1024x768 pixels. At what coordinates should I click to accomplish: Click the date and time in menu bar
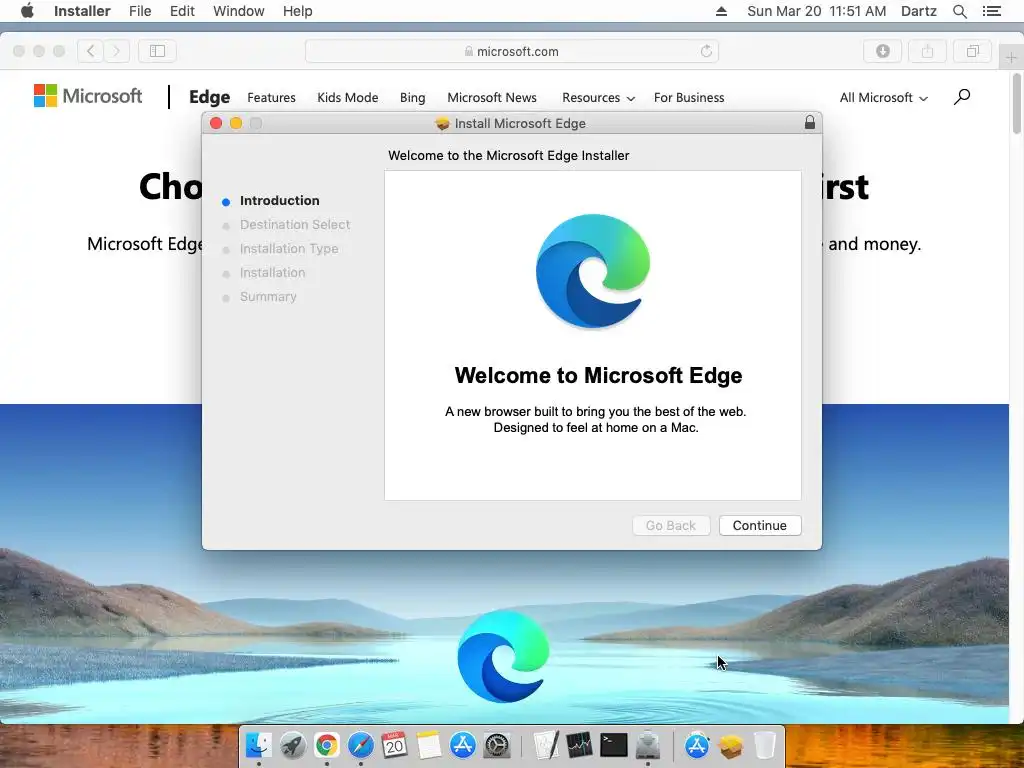(x=816, y=11)
